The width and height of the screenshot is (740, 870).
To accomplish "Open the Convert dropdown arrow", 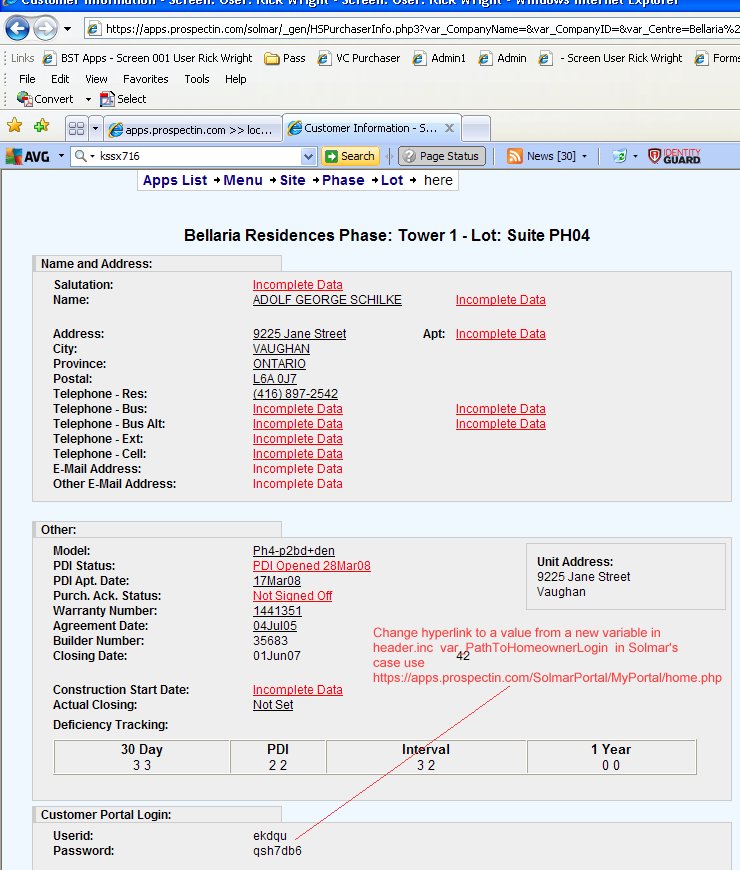I will click(88, 100).
